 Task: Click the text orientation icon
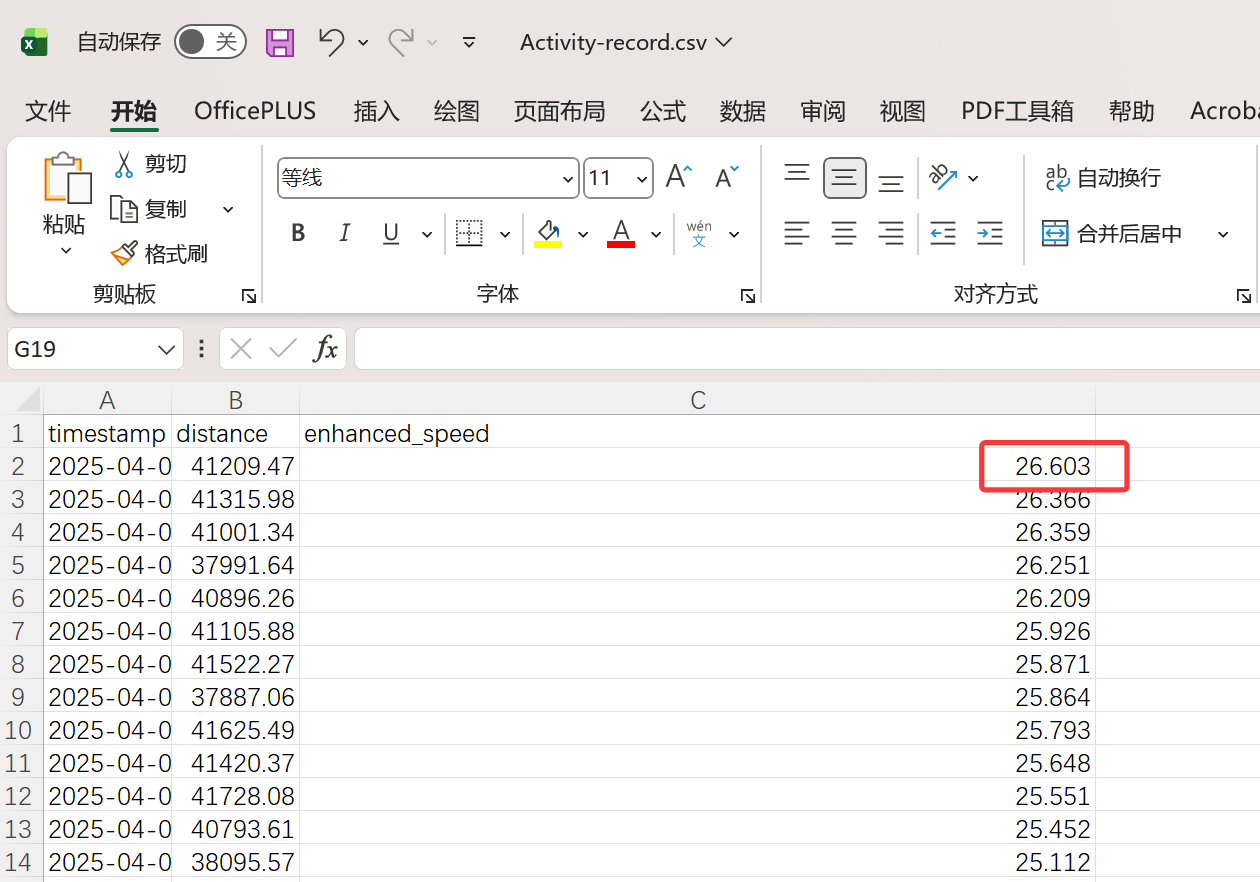[x=944, y=178]
